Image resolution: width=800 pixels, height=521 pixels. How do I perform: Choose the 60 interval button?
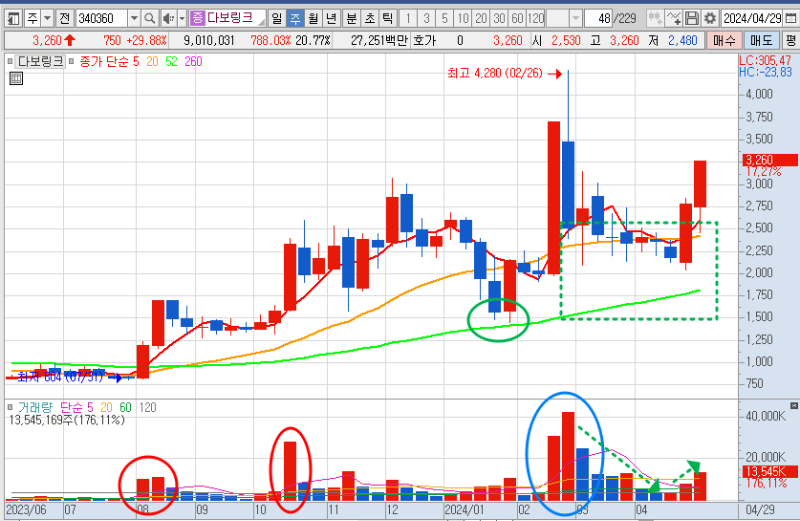coord(517,19)
